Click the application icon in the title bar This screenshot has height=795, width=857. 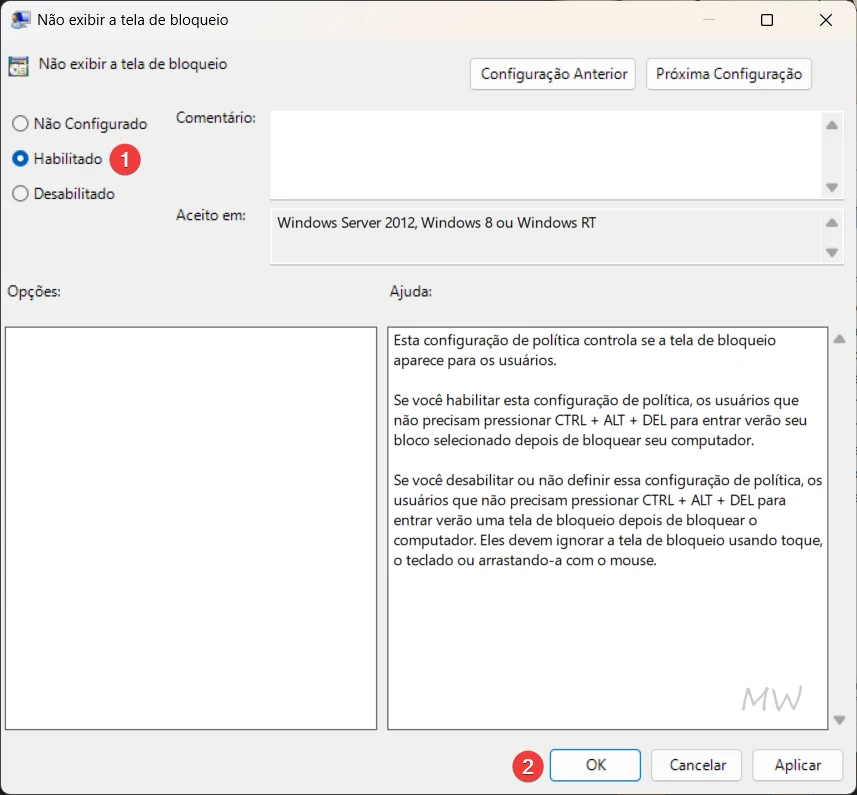pyautogui.click(x=22, y=19)
